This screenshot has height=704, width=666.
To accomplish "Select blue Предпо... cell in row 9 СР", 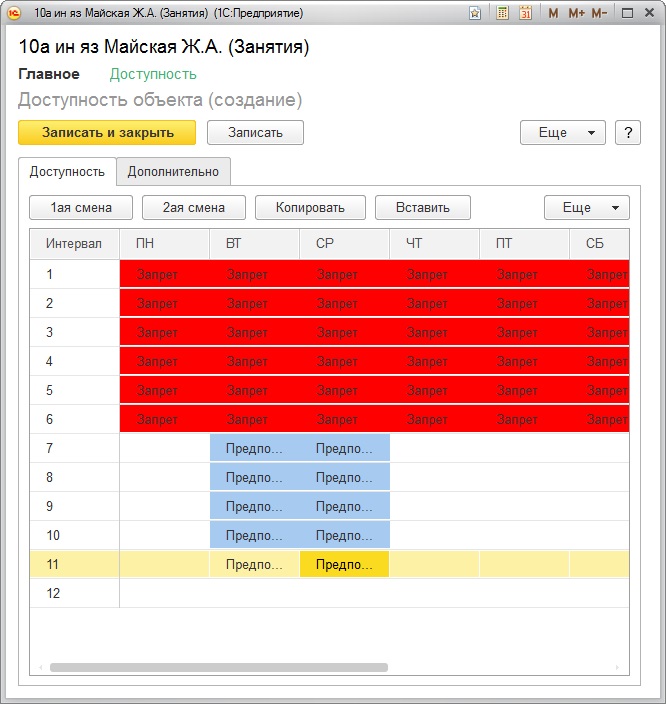I will 344,506.
